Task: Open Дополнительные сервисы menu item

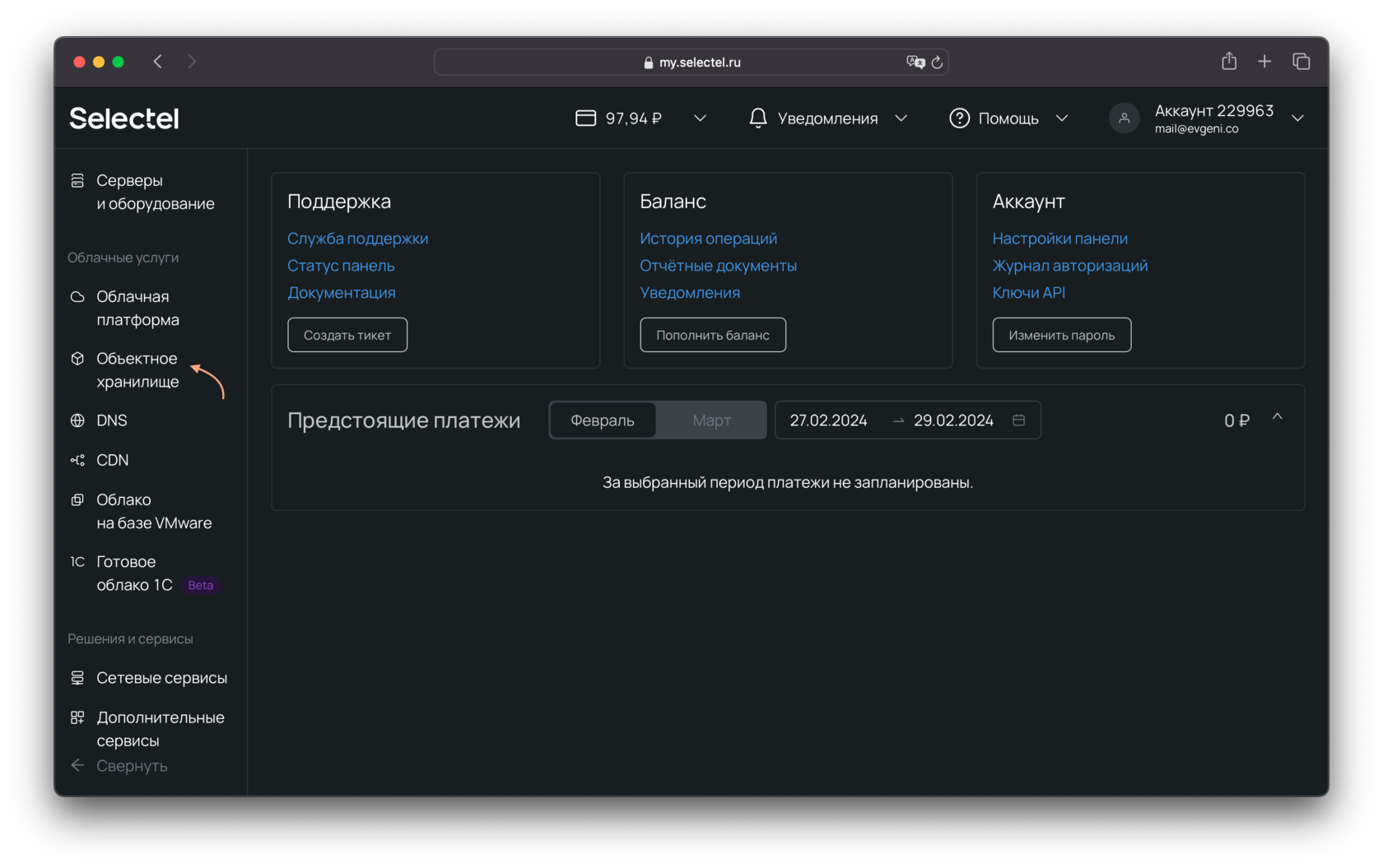Action: coord(161,729)
